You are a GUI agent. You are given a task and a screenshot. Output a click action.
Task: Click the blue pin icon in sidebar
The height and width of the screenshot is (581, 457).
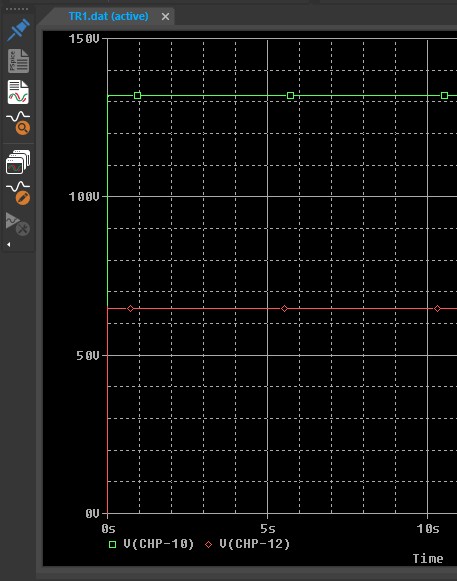pyautogui.click(x=18, y=29)
